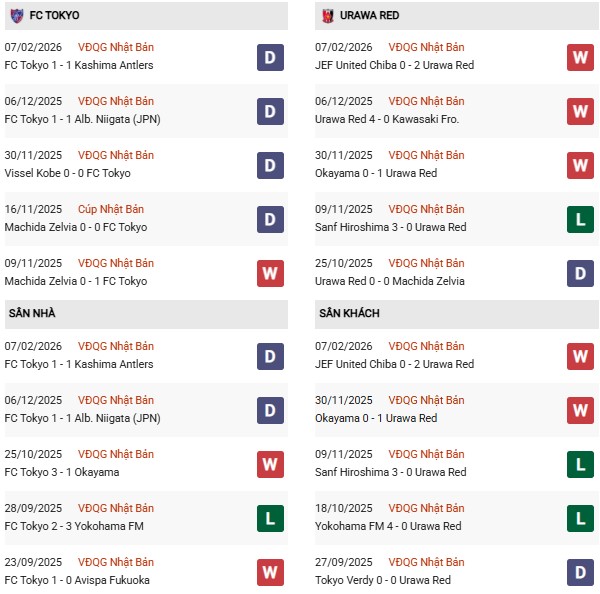The width and height of the screenshot is (600, 594).
Task: Click the D badge for FC Tokyo vs Kashima Antlers
Action: tap(270, 57)
